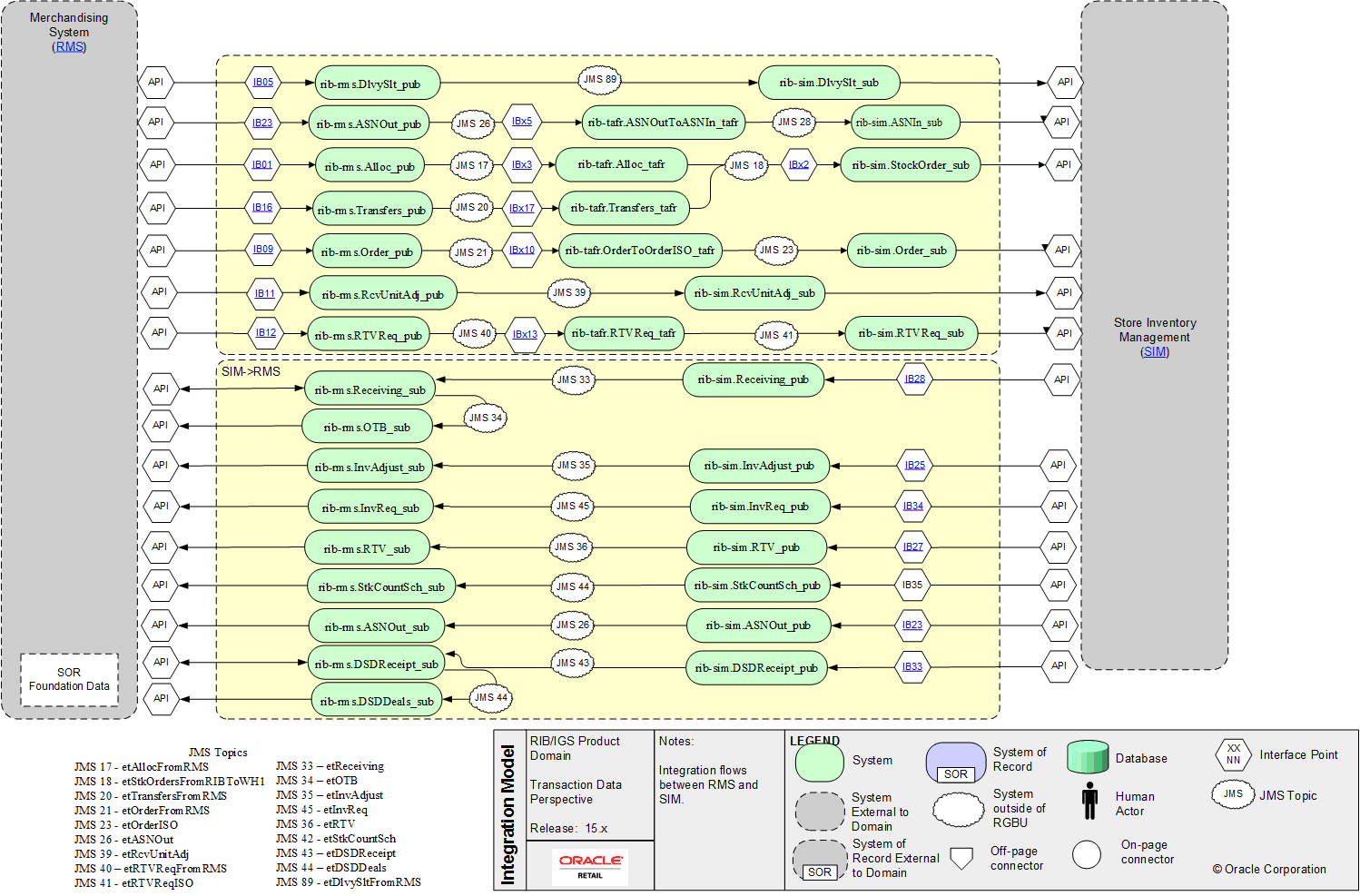Click the JMS 20 topic oval in diagram
This screenshot has width=1360, height=896.
coord(472,207)
